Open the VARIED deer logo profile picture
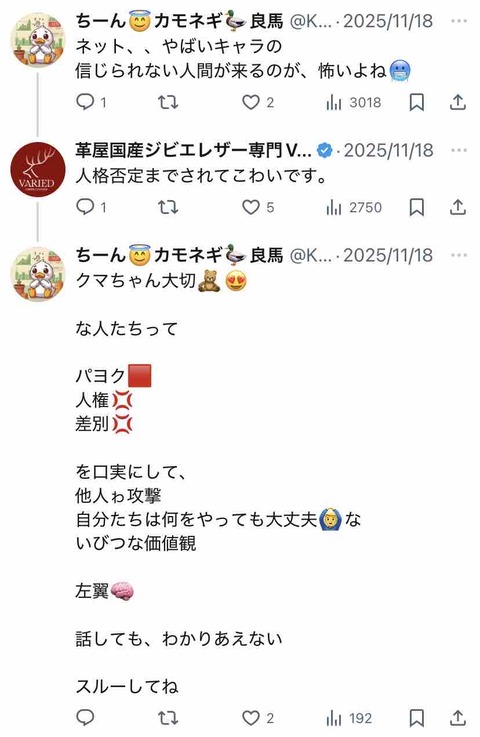 coord(38,169)
